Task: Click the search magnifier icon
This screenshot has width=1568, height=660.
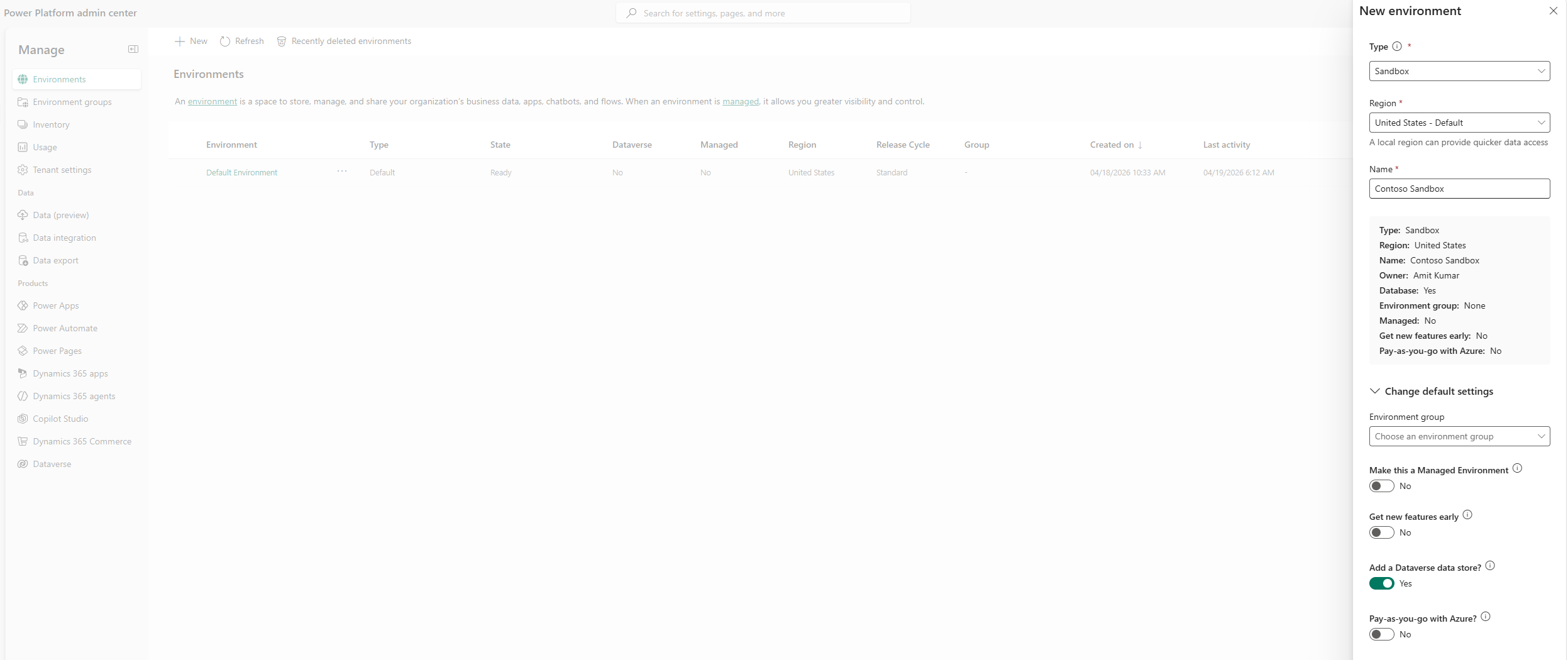Action: (632, 13)
